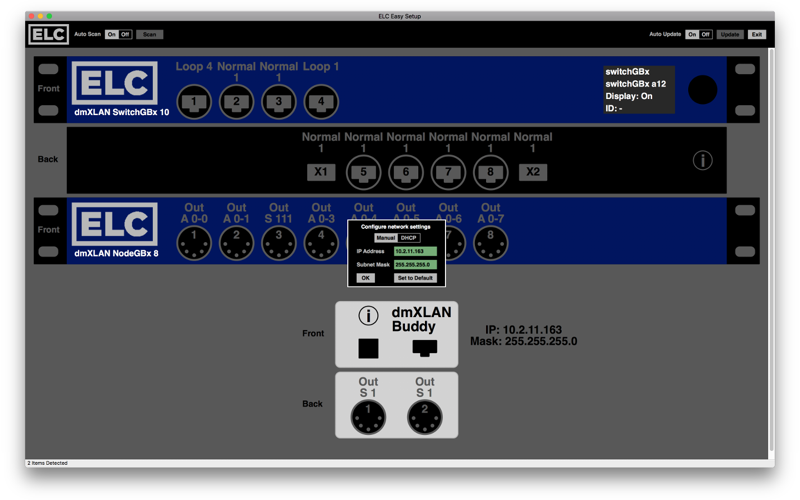This screenshot has height=500, width=800.
Task: Click SwitchGBx port 1 ethernet icon
Action: pos(194,102)
